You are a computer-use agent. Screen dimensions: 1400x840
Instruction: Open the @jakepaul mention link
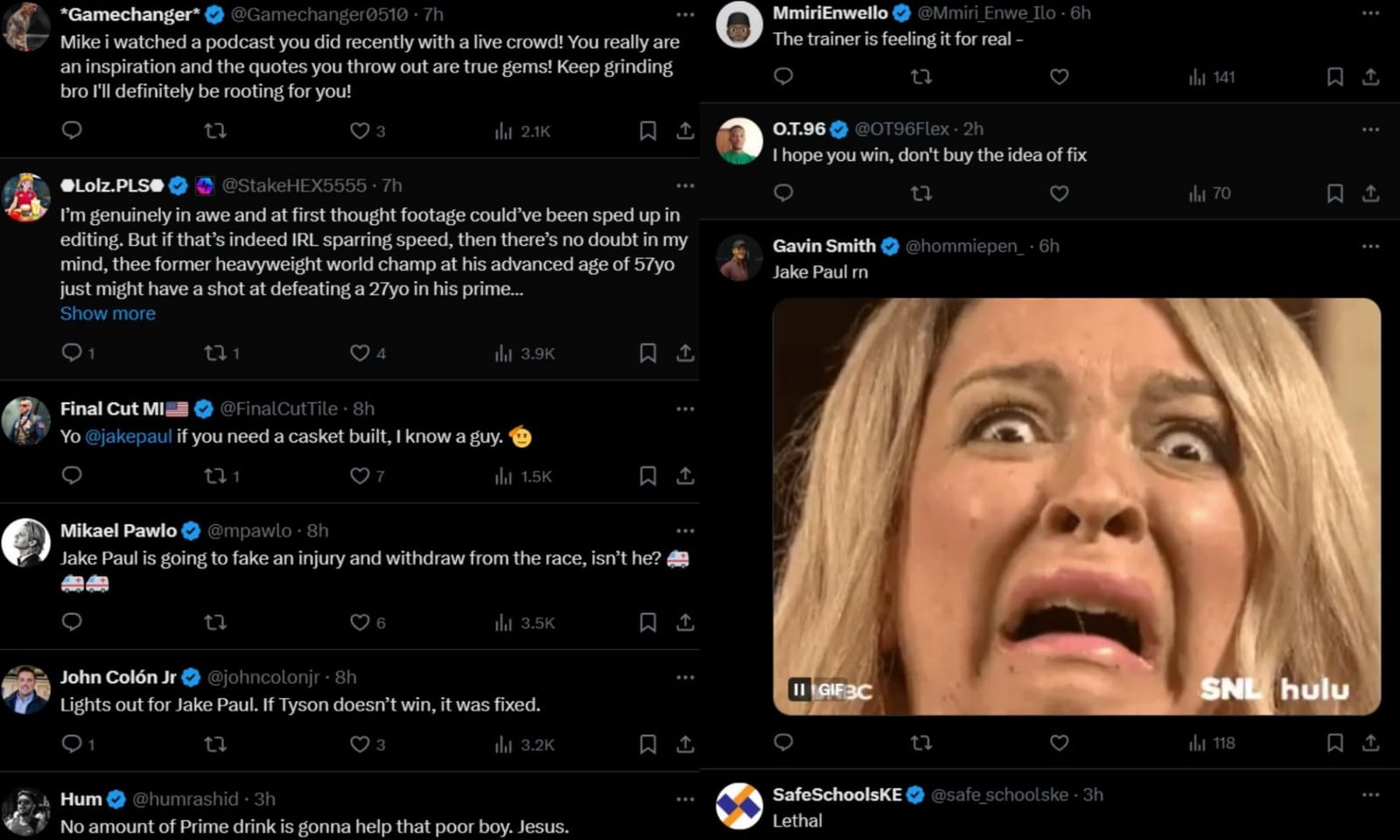point(128,436)
